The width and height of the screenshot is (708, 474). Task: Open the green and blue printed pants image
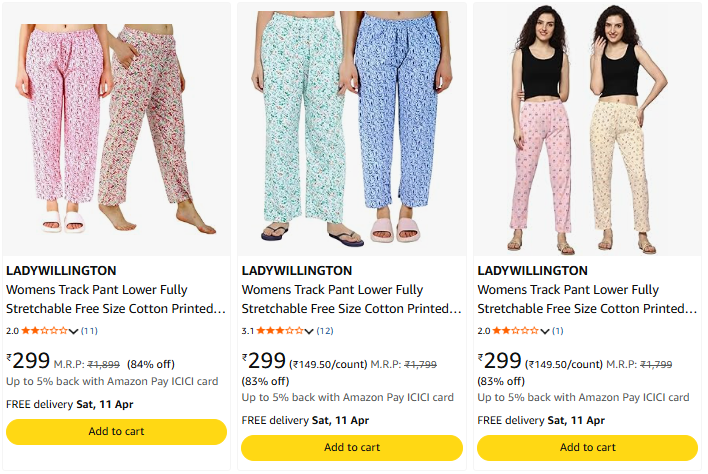tap(352, 130)
